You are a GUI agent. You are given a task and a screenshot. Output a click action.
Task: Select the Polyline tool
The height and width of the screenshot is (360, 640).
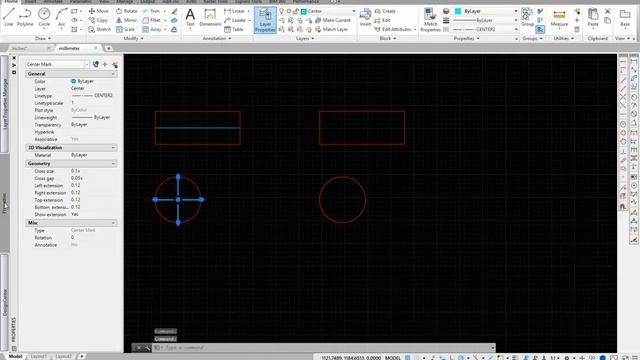pyautogui.click(x=25, y=17)
